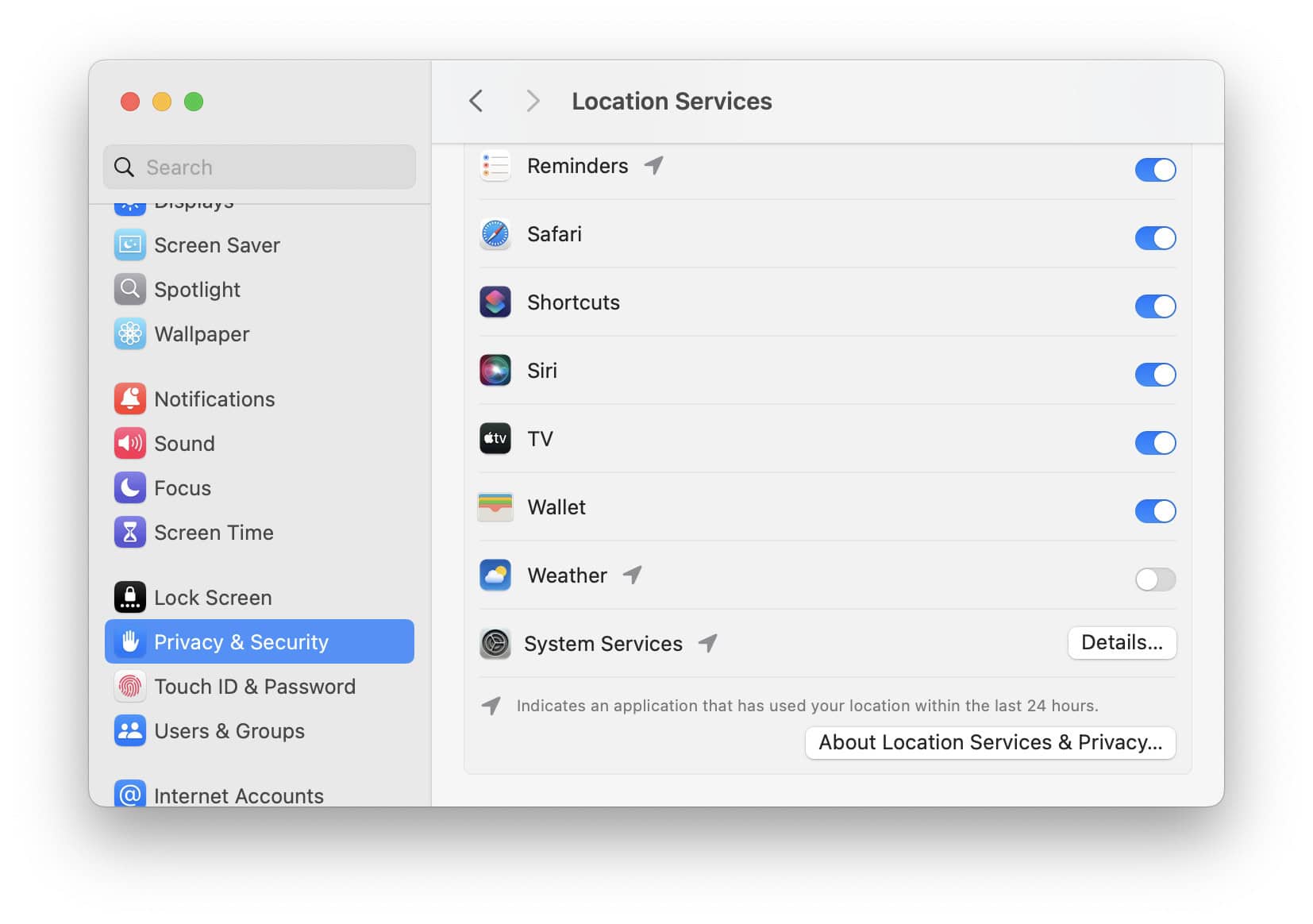The width and height of the screenshot is (1313, 924).
Task: Click the Shortcuts app icon
Action: [495, 302]
